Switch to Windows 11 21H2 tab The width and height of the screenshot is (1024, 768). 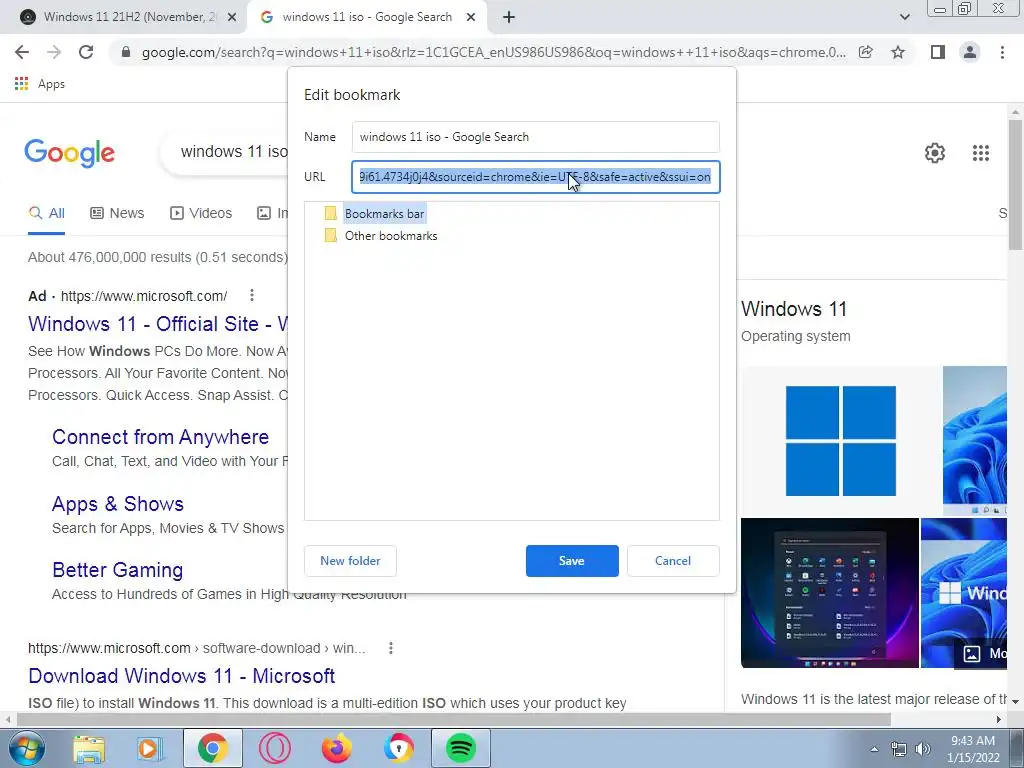(x=123, y=17)
